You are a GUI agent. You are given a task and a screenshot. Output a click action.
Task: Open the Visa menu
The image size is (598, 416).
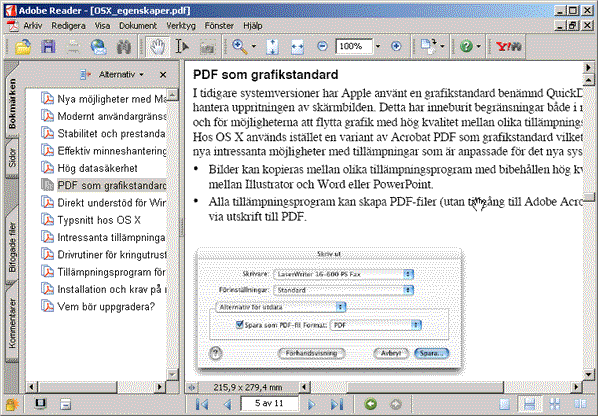(102, 26)
